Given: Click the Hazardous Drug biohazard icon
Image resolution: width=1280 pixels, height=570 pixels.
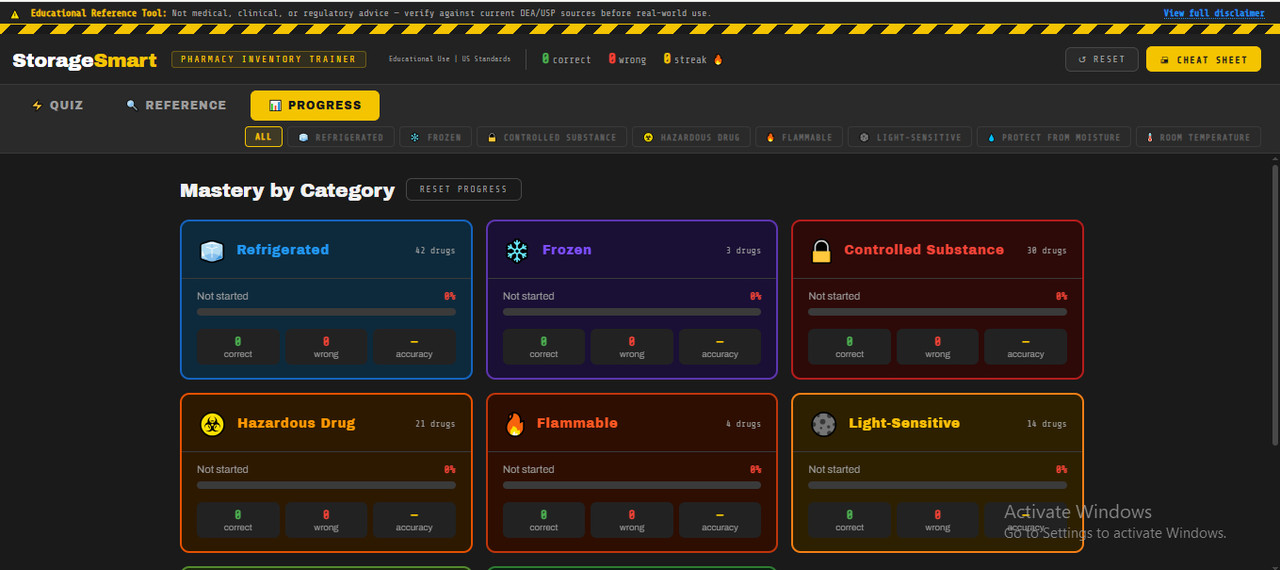Looking at the screenshot, I should pos(211,424).
